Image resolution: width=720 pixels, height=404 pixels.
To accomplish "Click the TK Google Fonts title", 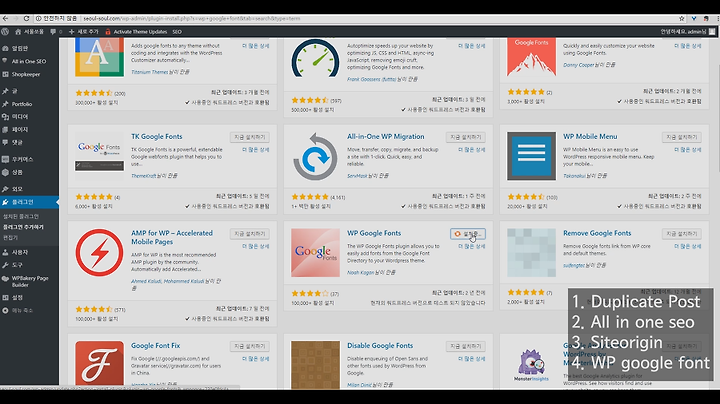I will (x=157, y=136).
